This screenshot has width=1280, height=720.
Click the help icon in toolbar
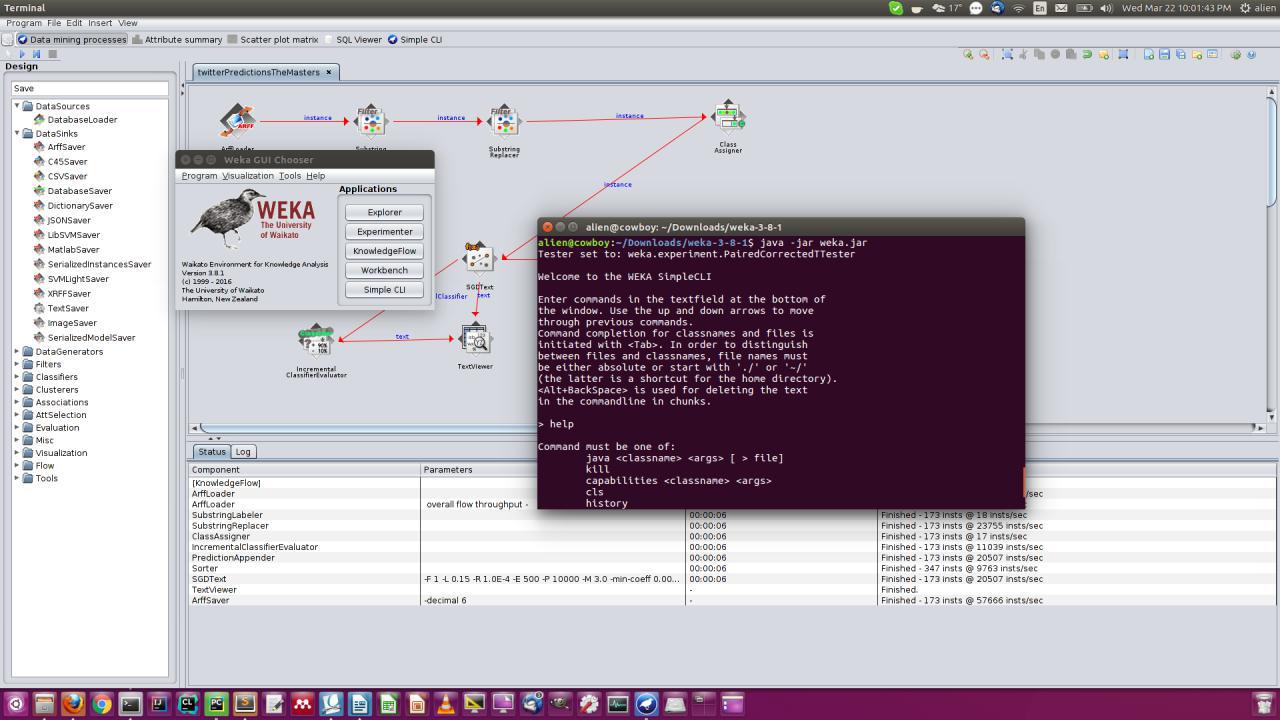[1251, 54]
